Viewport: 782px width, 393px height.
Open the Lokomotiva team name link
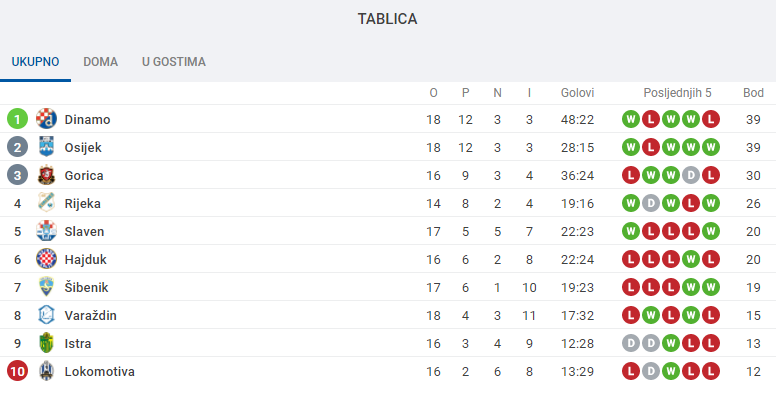(x=99, y=371)
